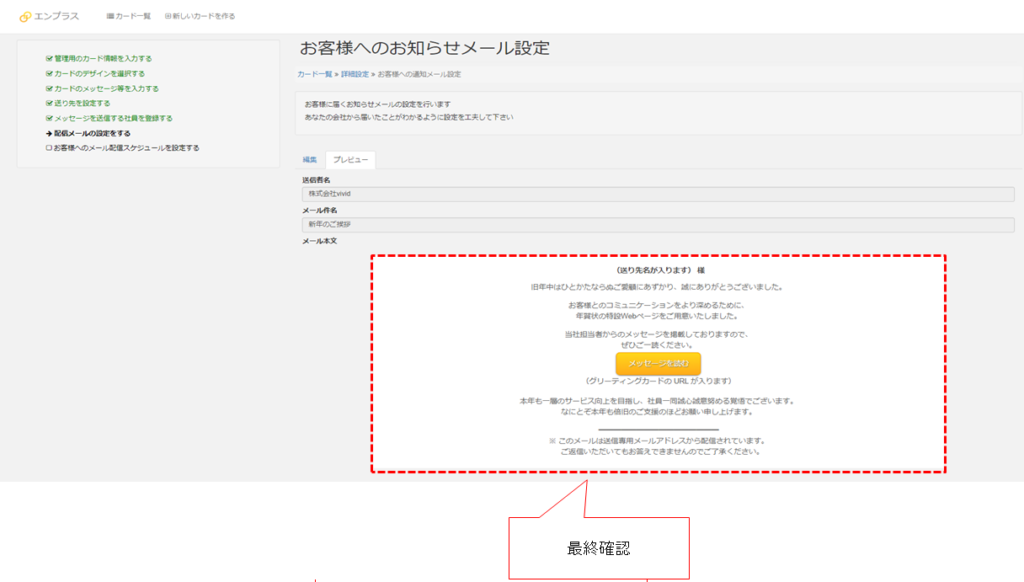1024x582 pixels.
Task: Click the エンプラス logo icon
Action: (x=25, y=16)
